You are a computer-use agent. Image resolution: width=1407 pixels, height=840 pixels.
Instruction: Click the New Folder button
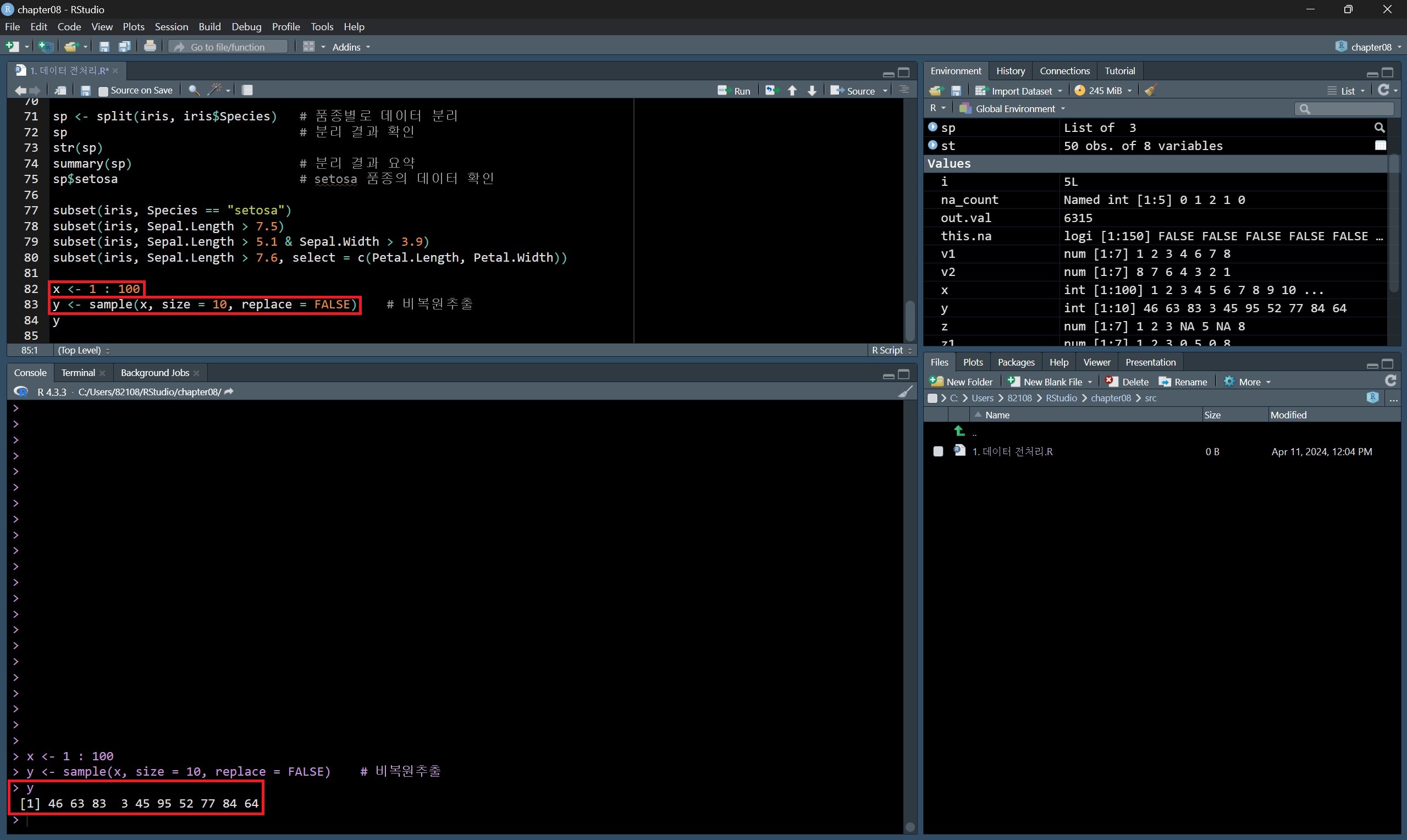tap(961, 382)
